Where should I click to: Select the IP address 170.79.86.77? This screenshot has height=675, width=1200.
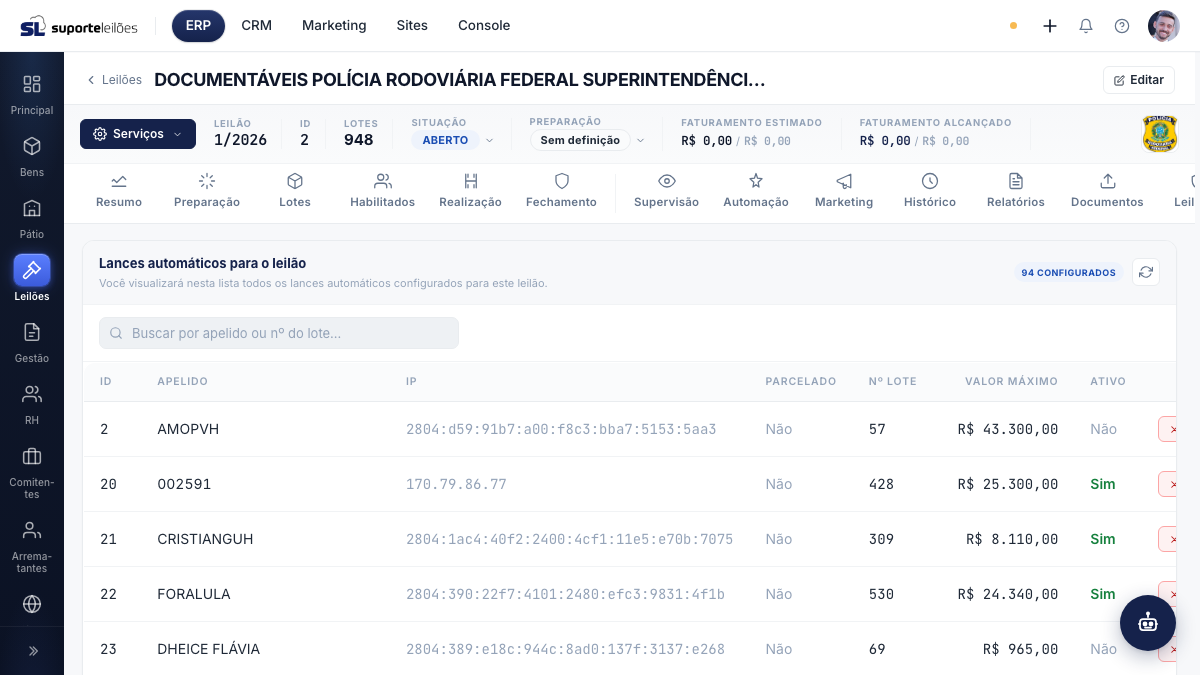tap(456, 484)
